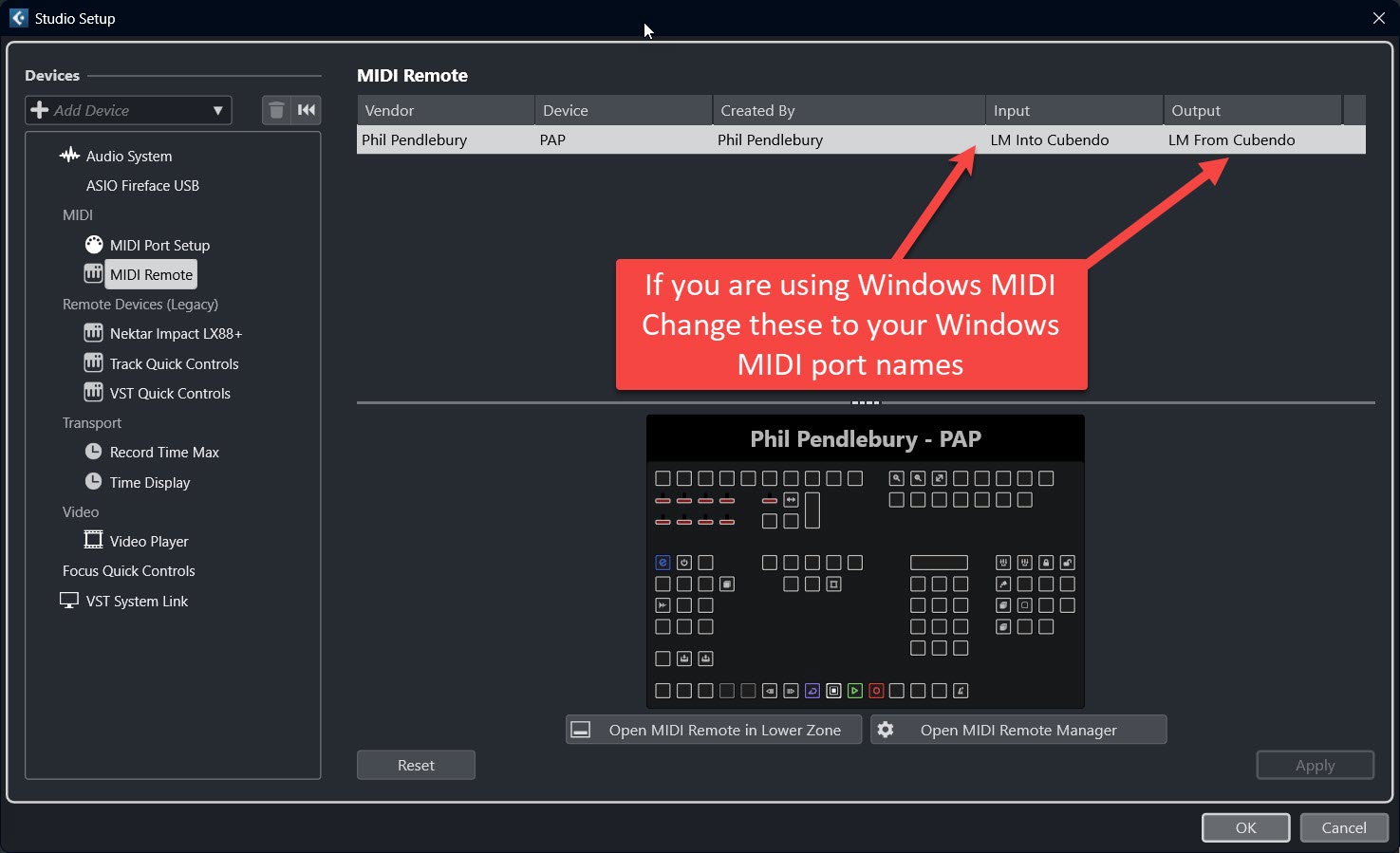The image size is (1400, 853).
Task: Click the Transport category label
Action: click(92, 422)
